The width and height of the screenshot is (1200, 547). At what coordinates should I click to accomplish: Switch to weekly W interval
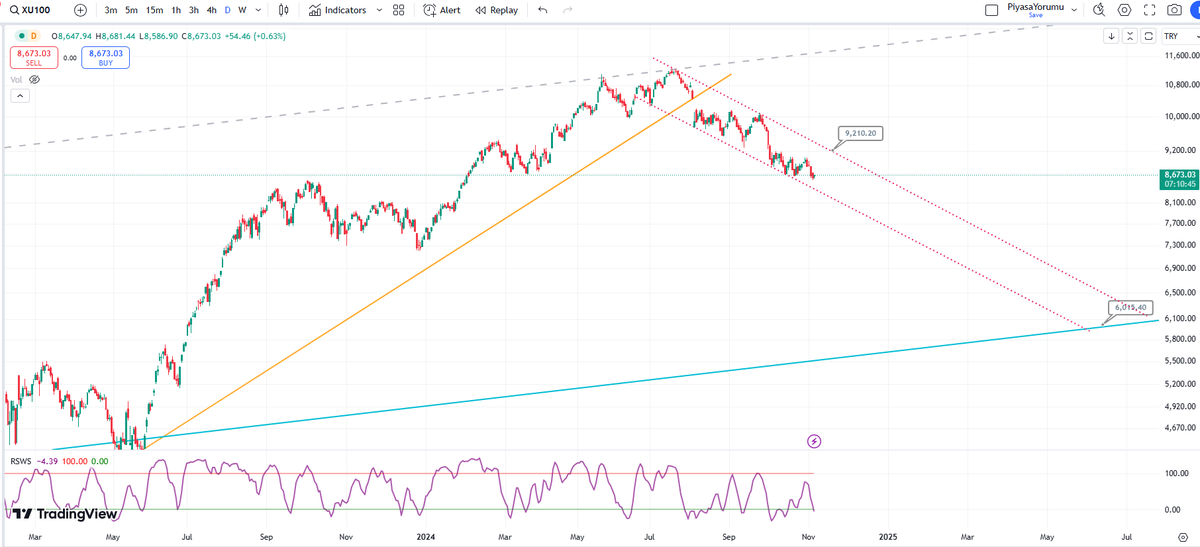tap(242, 10)
